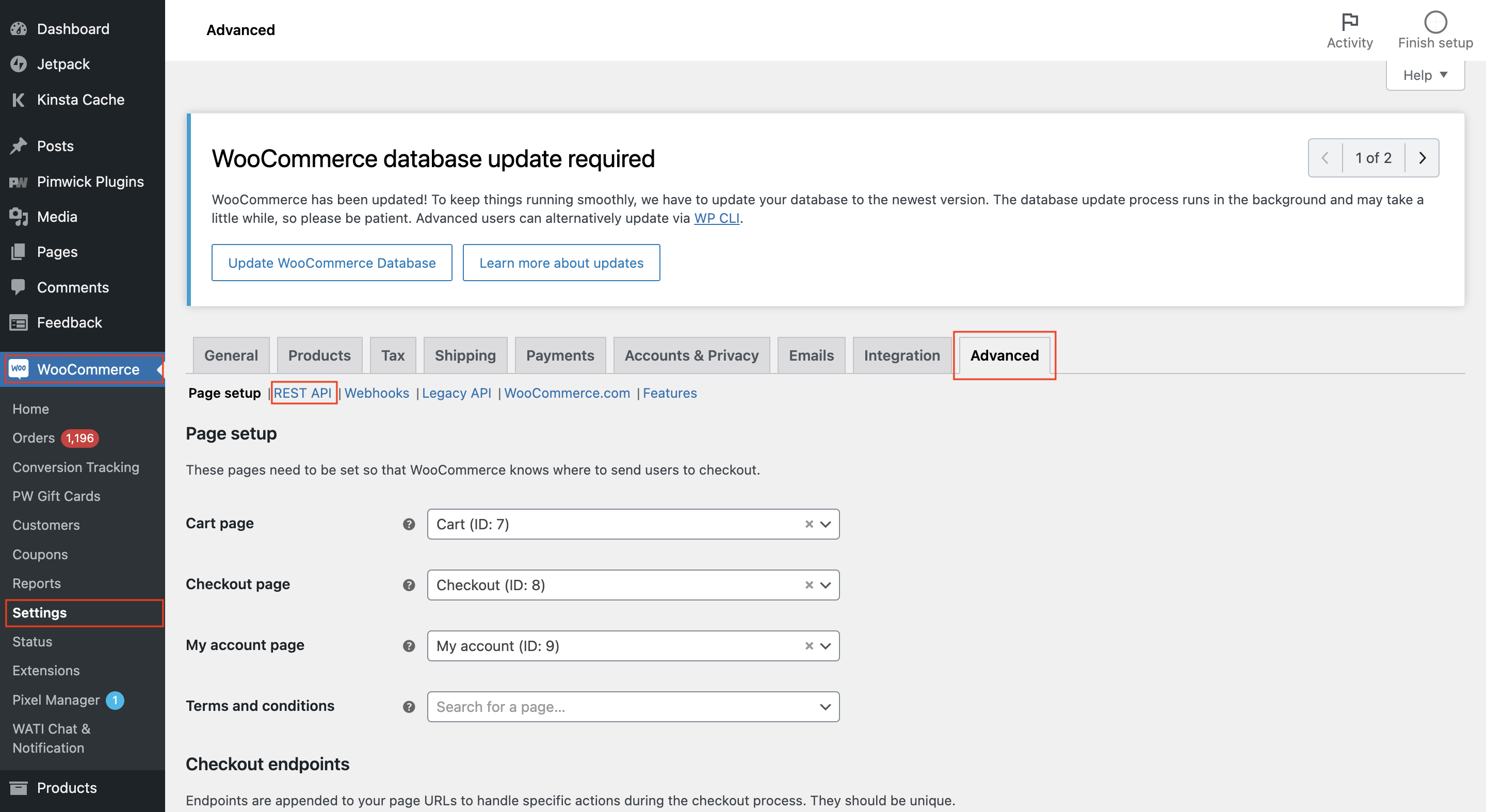The image size is (1486, 812).
Task: Open the Accounts & Privacy tab
Action: [x=691, y=355]
